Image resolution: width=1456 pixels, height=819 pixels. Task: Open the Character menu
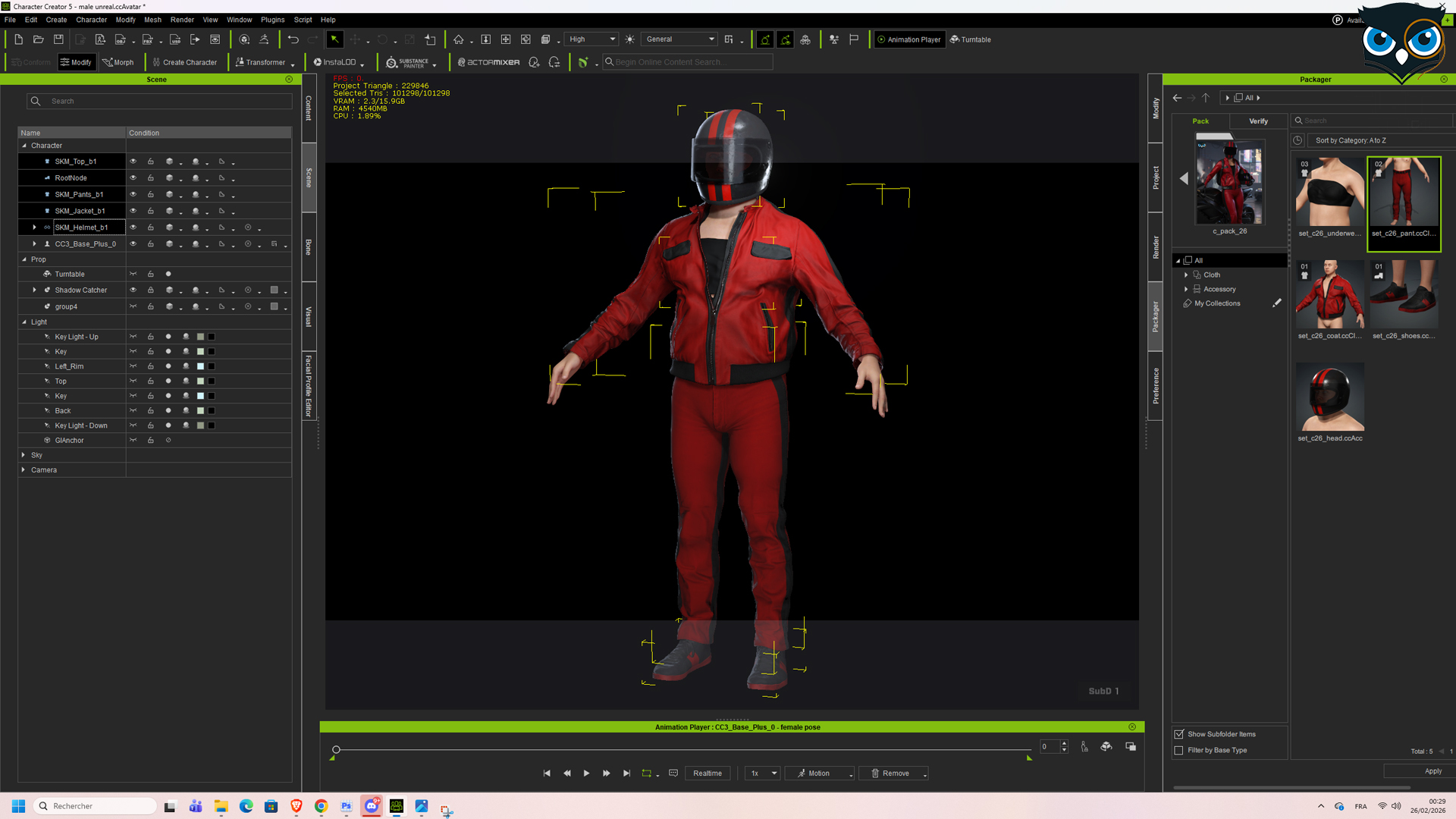pyautogui.click(x=91, y=20)
